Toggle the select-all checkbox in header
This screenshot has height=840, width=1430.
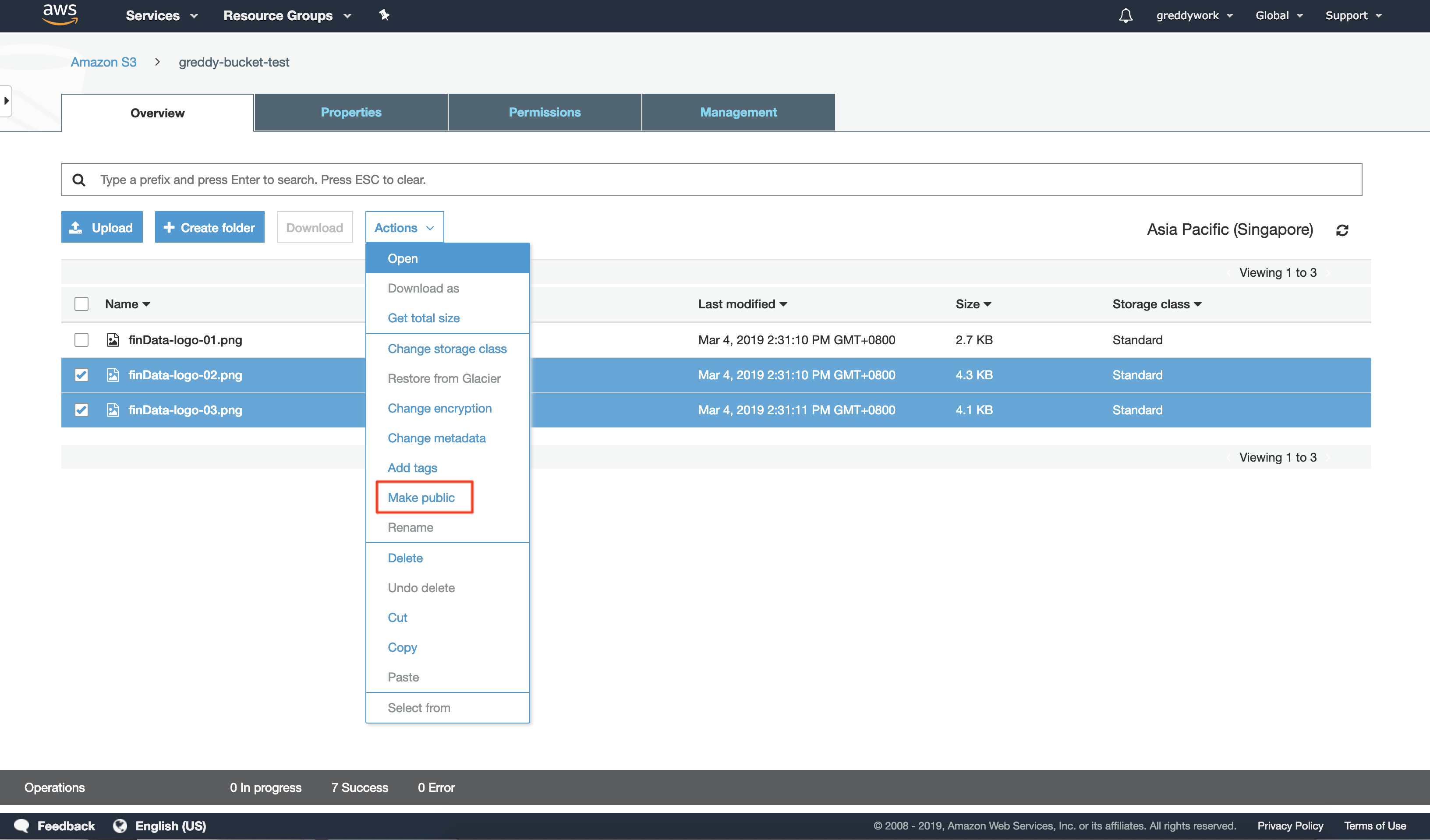point(82,304)
